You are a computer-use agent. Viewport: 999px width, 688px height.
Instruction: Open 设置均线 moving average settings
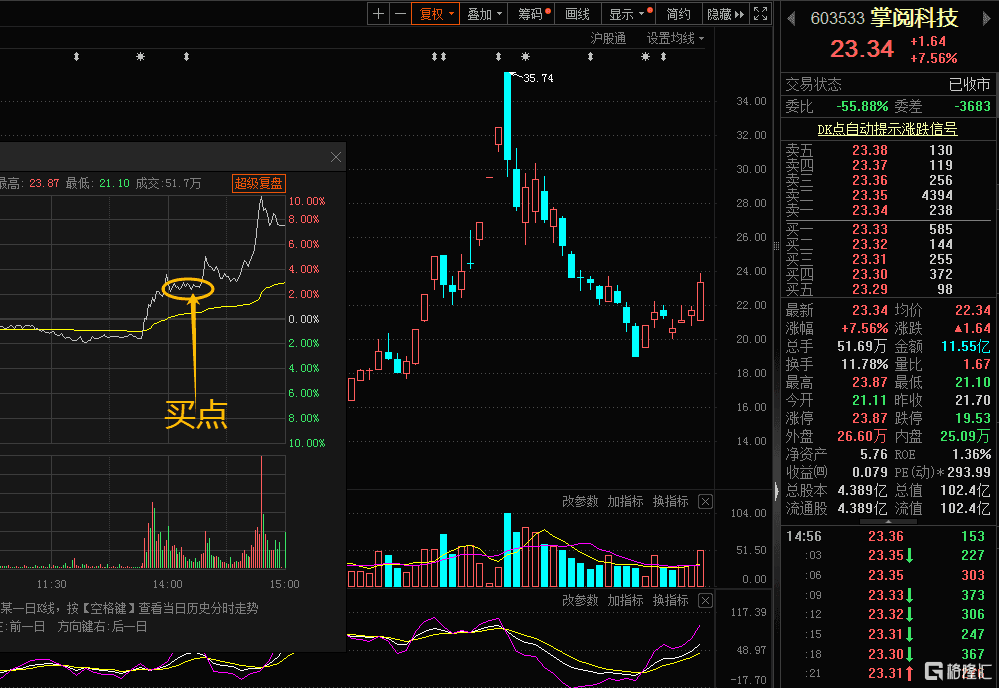click(675, 38)
